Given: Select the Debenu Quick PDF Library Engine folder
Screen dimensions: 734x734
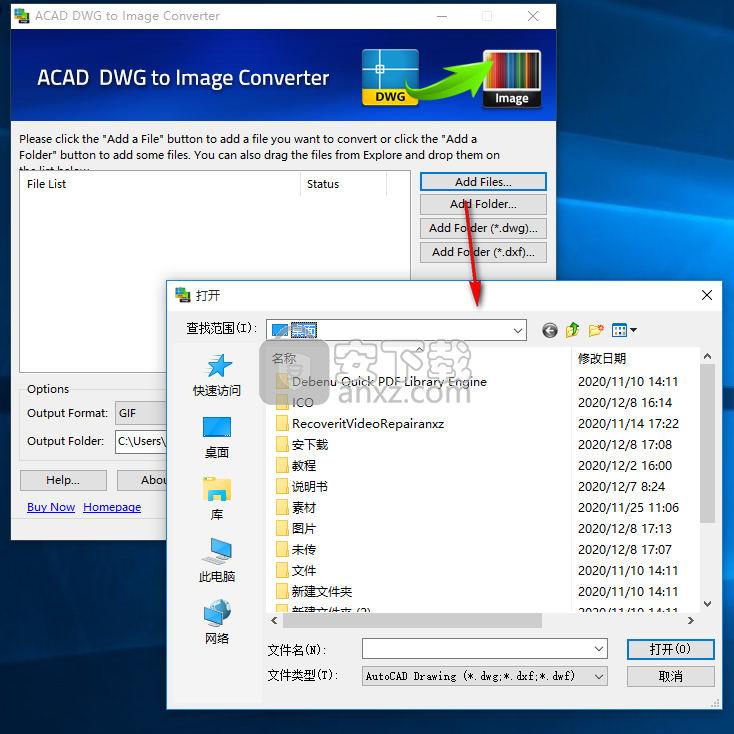Looking at the screenshot, I should pos(389,382).
